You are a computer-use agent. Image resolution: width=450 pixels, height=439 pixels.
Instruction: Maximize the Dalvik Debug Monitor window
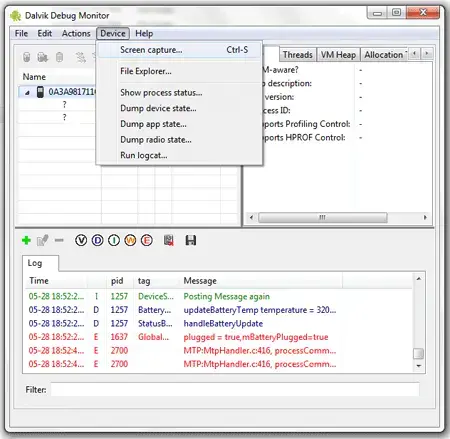(x=397, y=13)
